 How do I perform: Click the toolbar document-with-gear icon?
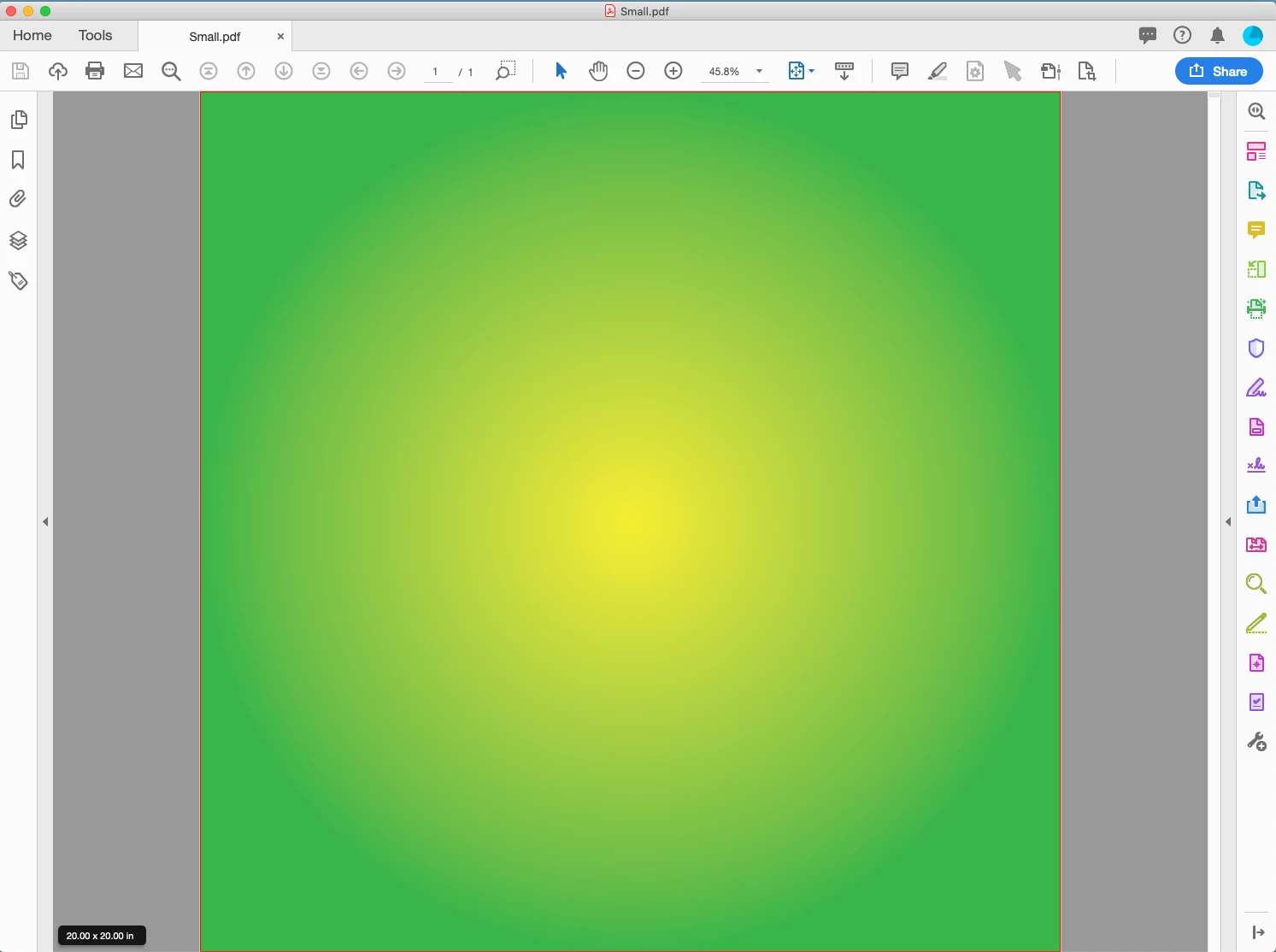[x=975, y=71]
